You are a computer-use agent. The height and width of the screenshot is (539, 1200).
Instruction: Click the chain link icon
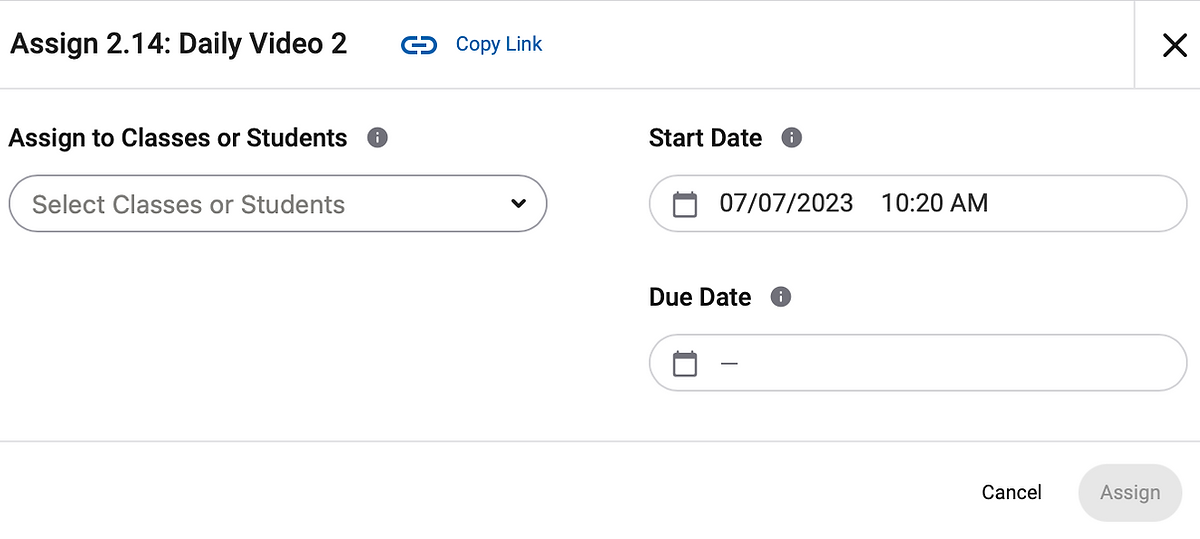419,45
